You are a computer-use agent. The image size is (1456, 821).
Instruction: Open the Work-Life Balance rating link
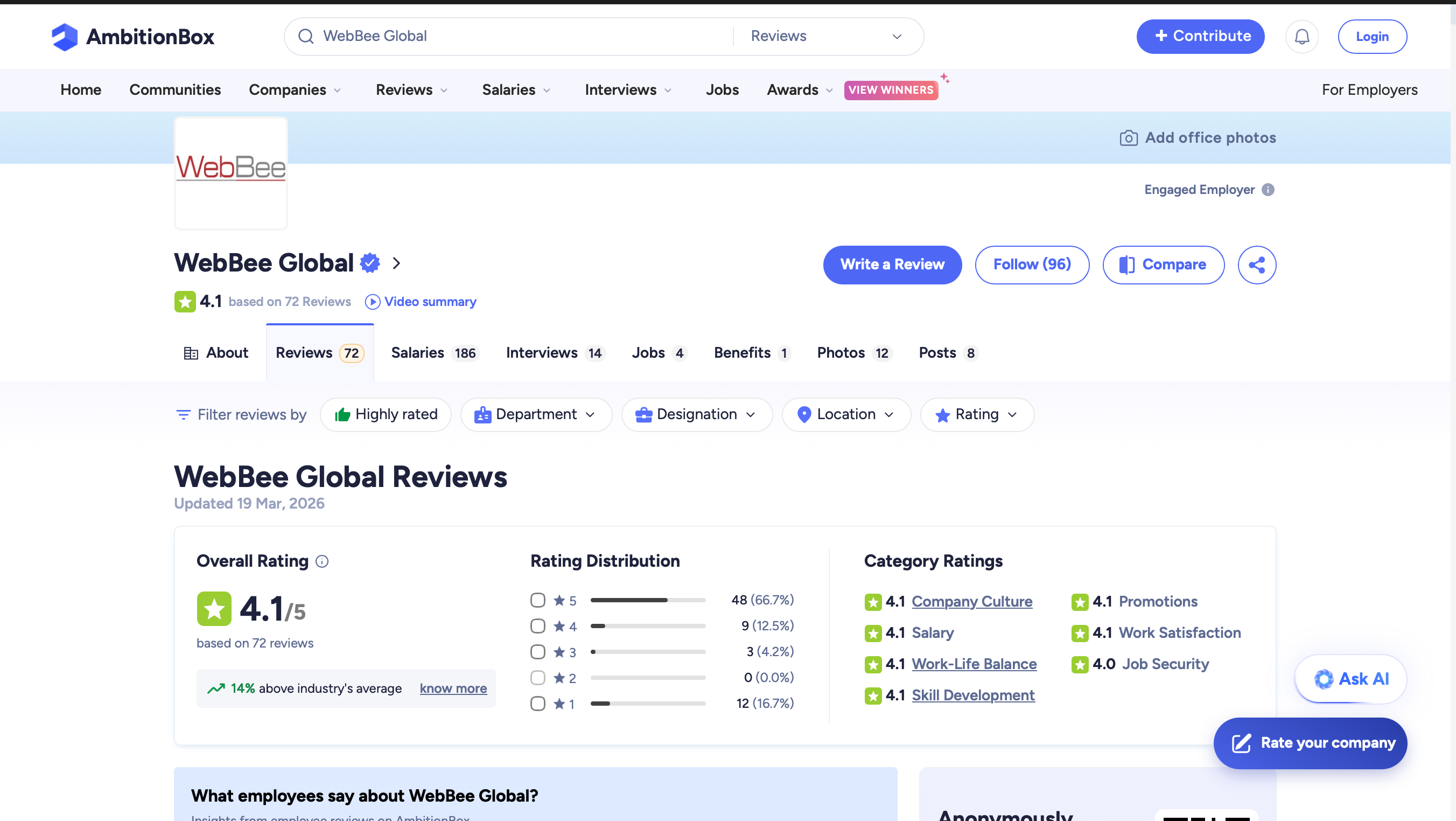pyautogui.click(x=974, y=664)
